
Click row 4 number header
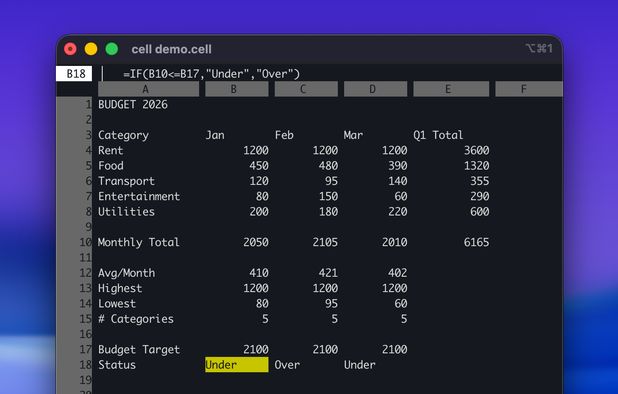point(74,151)
